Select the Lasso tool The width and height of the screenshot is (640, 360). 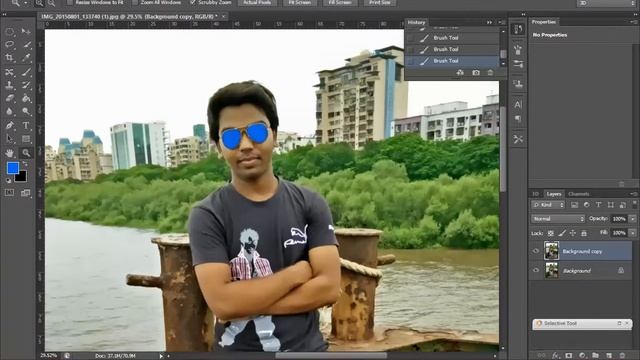tap(9, 44)
